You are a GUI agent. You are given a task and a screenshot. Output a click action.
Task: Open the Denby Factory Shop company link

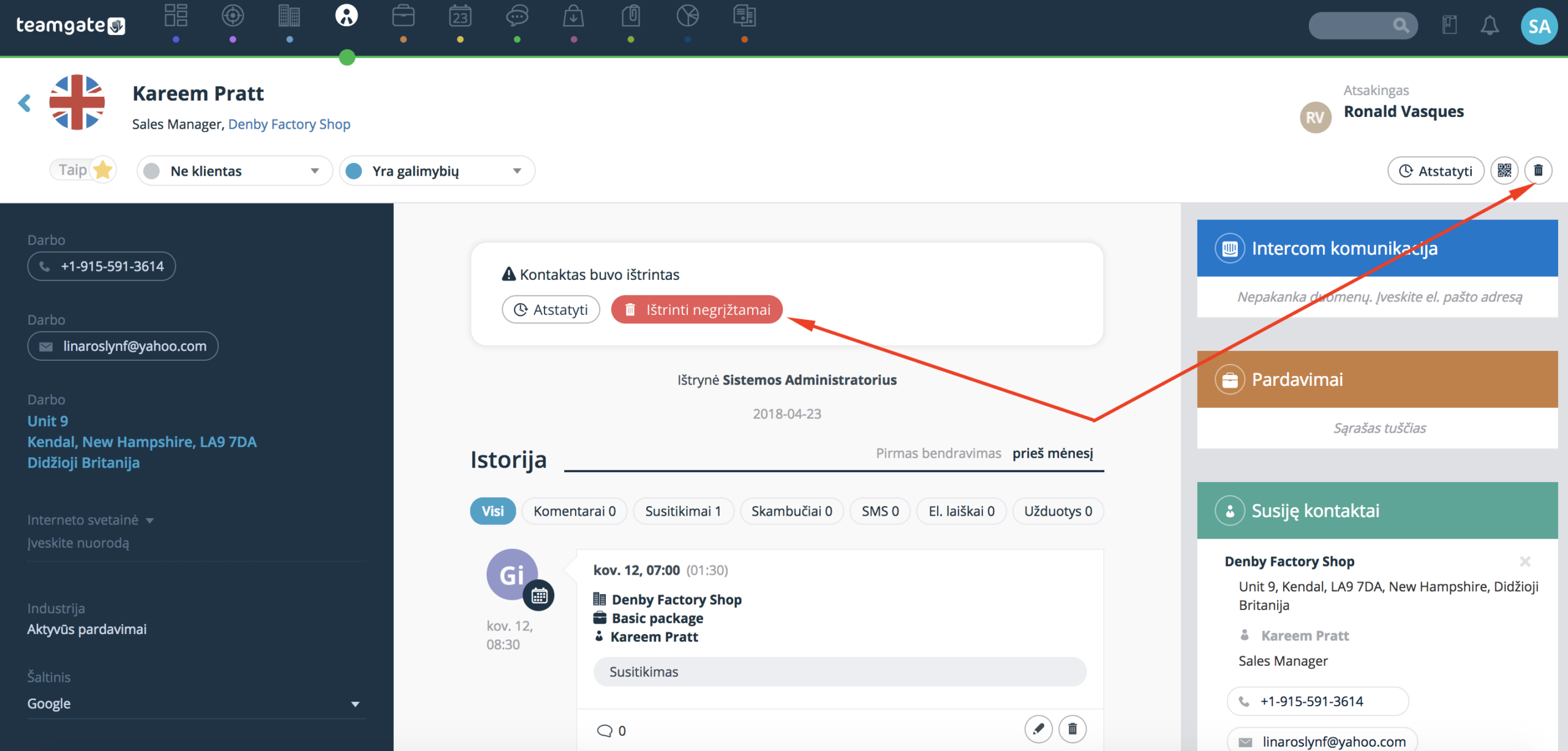click(x=289, y=124)
